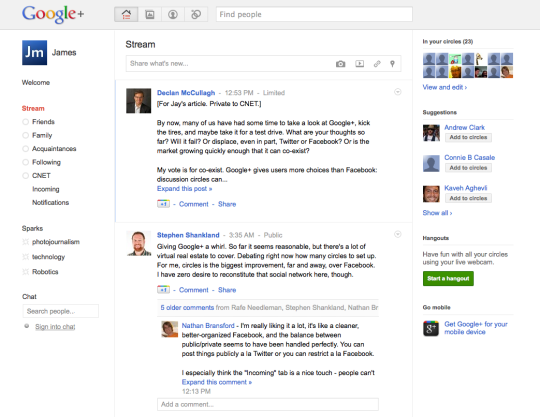
Task: Expand Nathan Bransford's comment
Action: pyautogui.click(x=217, y=382)
